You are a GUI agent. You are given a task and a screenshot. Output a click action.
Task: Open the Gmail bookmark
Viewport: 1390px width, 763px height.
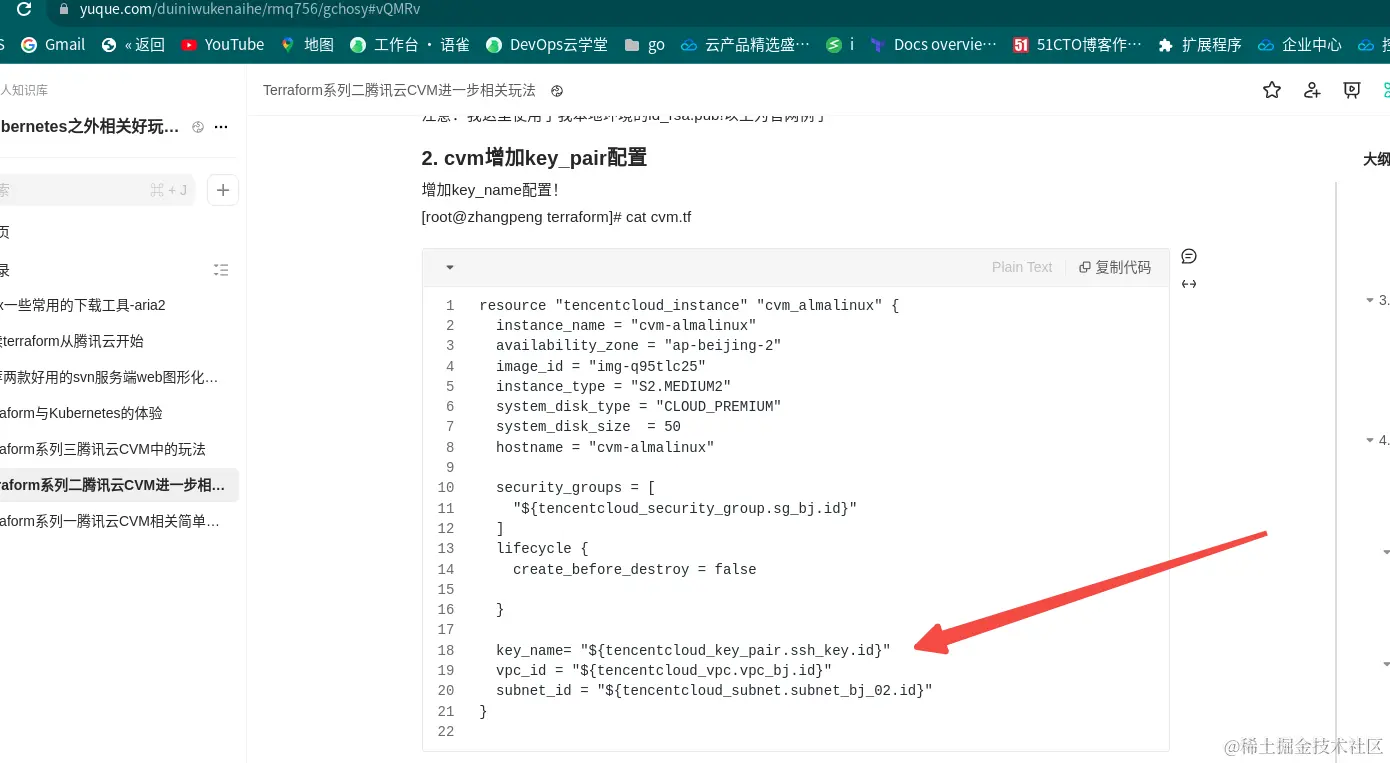pyautogui.click(x=54, y=44)
